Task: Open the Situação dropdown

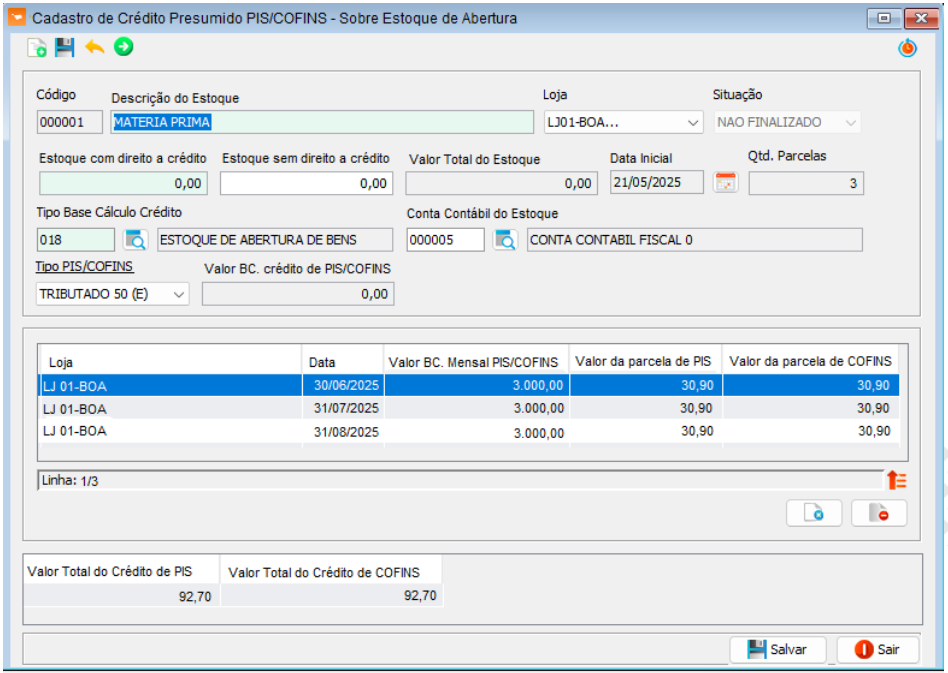Action: click(850, 122)
